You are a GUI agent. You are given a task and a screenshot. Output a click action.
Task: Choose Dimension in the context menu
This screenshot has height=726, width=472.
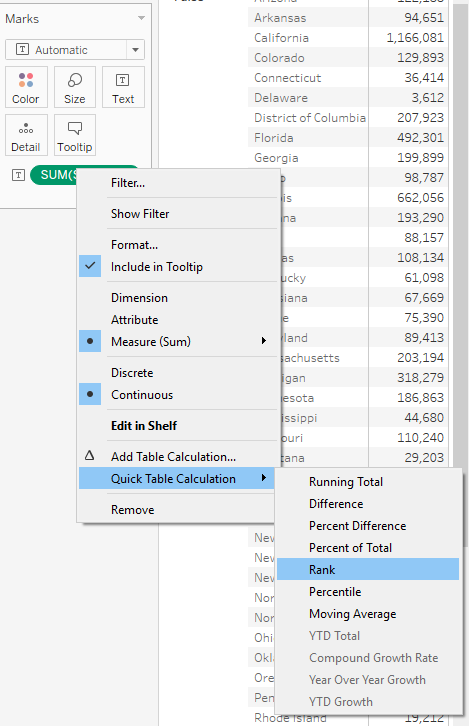tap(139, 298)
